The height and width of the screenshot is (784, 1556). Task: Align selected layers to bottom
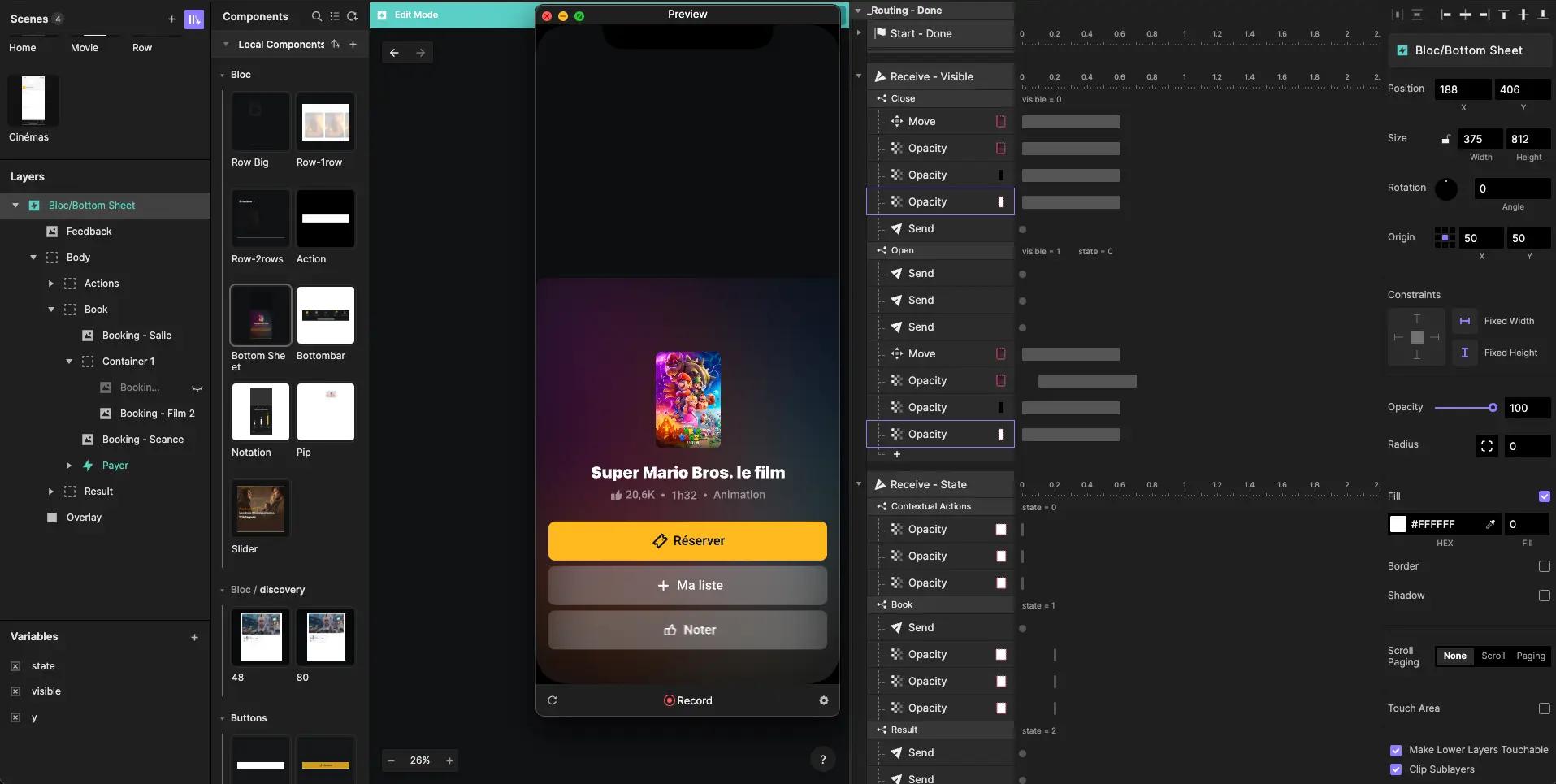click(x=1543, y=15)
